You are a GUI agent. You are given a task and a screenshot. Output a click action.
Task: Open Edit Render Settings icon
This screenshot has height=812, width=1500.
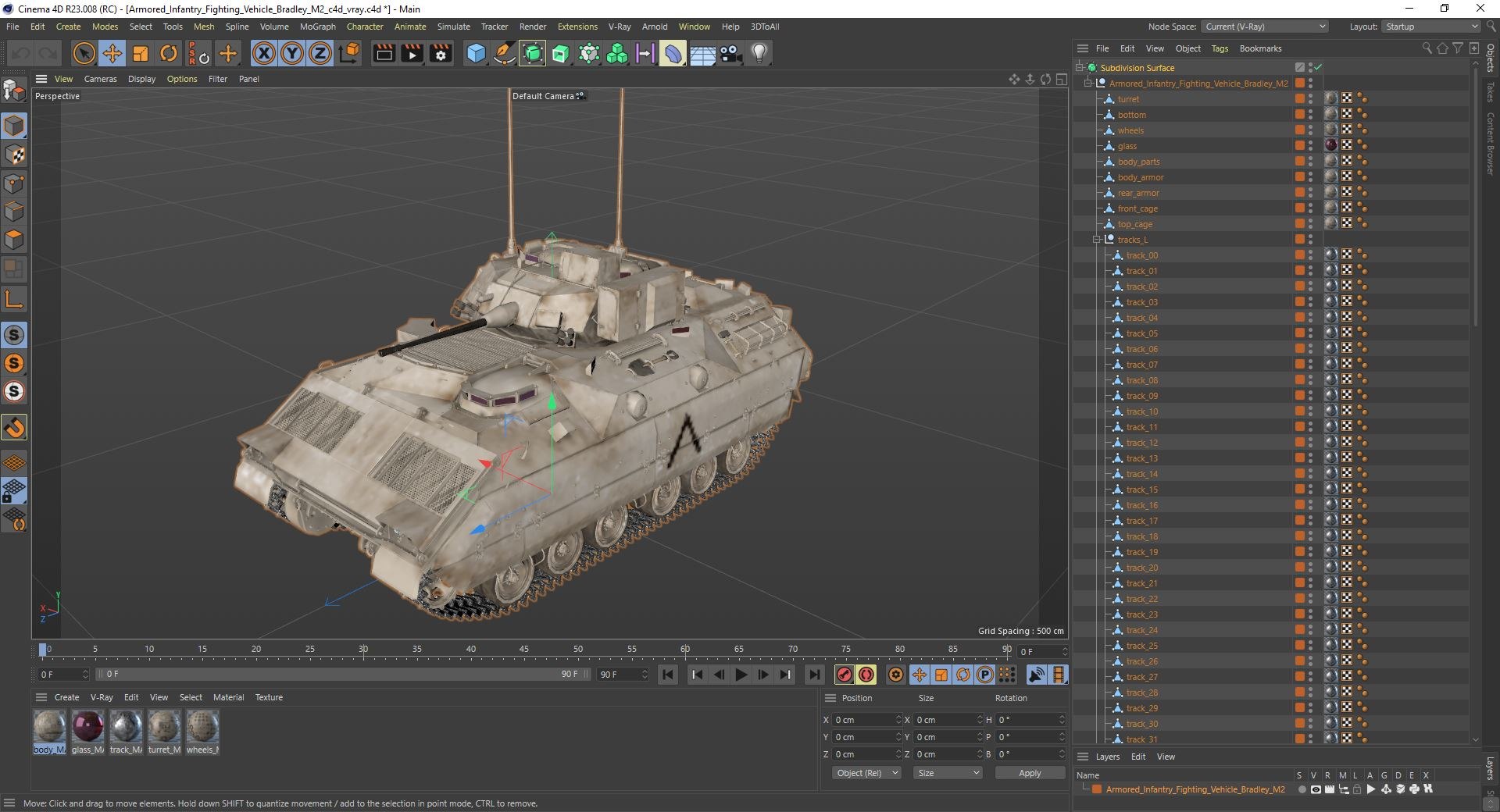[x=441, y=53]
